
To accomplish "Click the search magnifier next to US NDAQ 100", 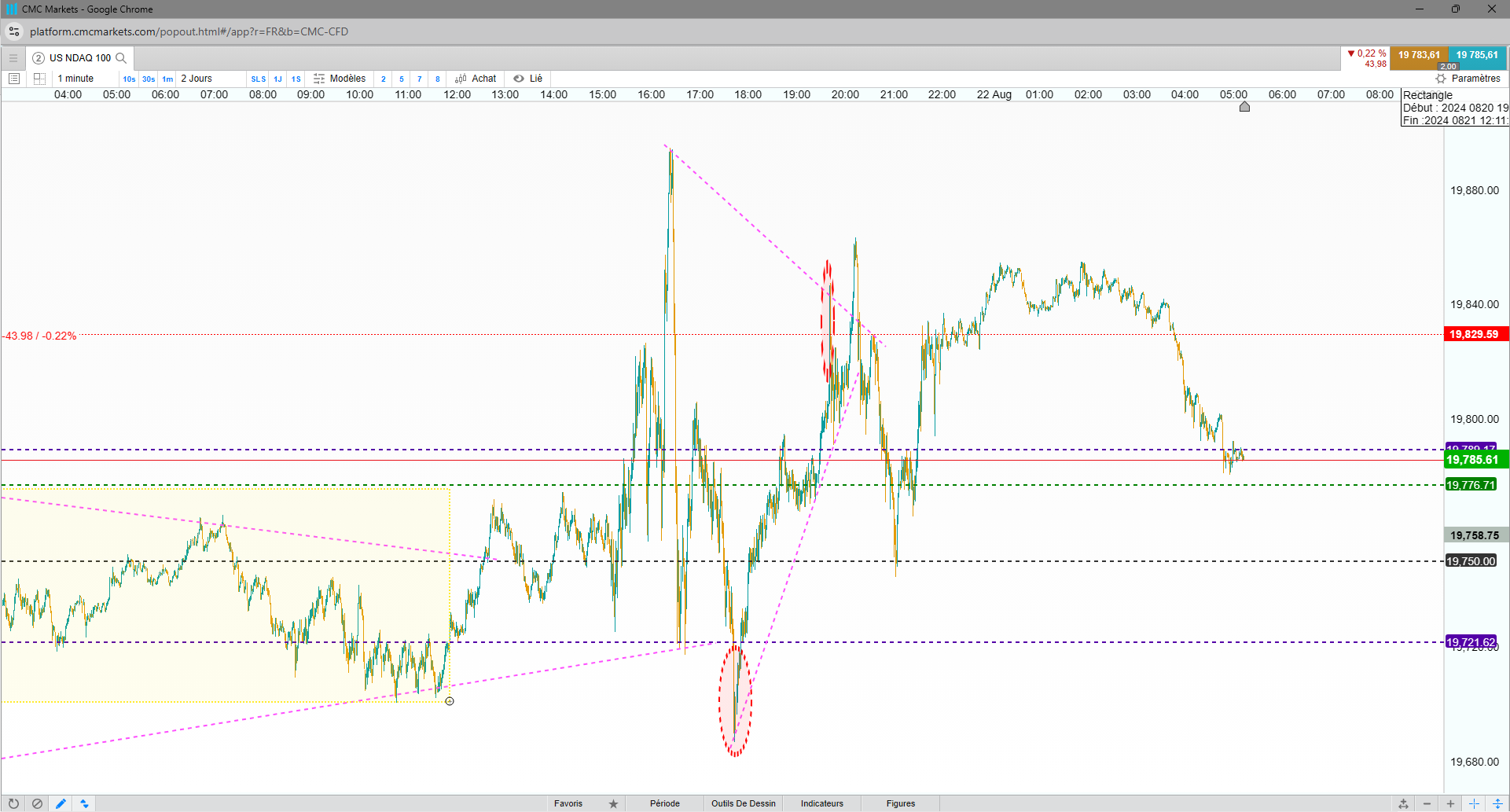I will click(121, 58).
